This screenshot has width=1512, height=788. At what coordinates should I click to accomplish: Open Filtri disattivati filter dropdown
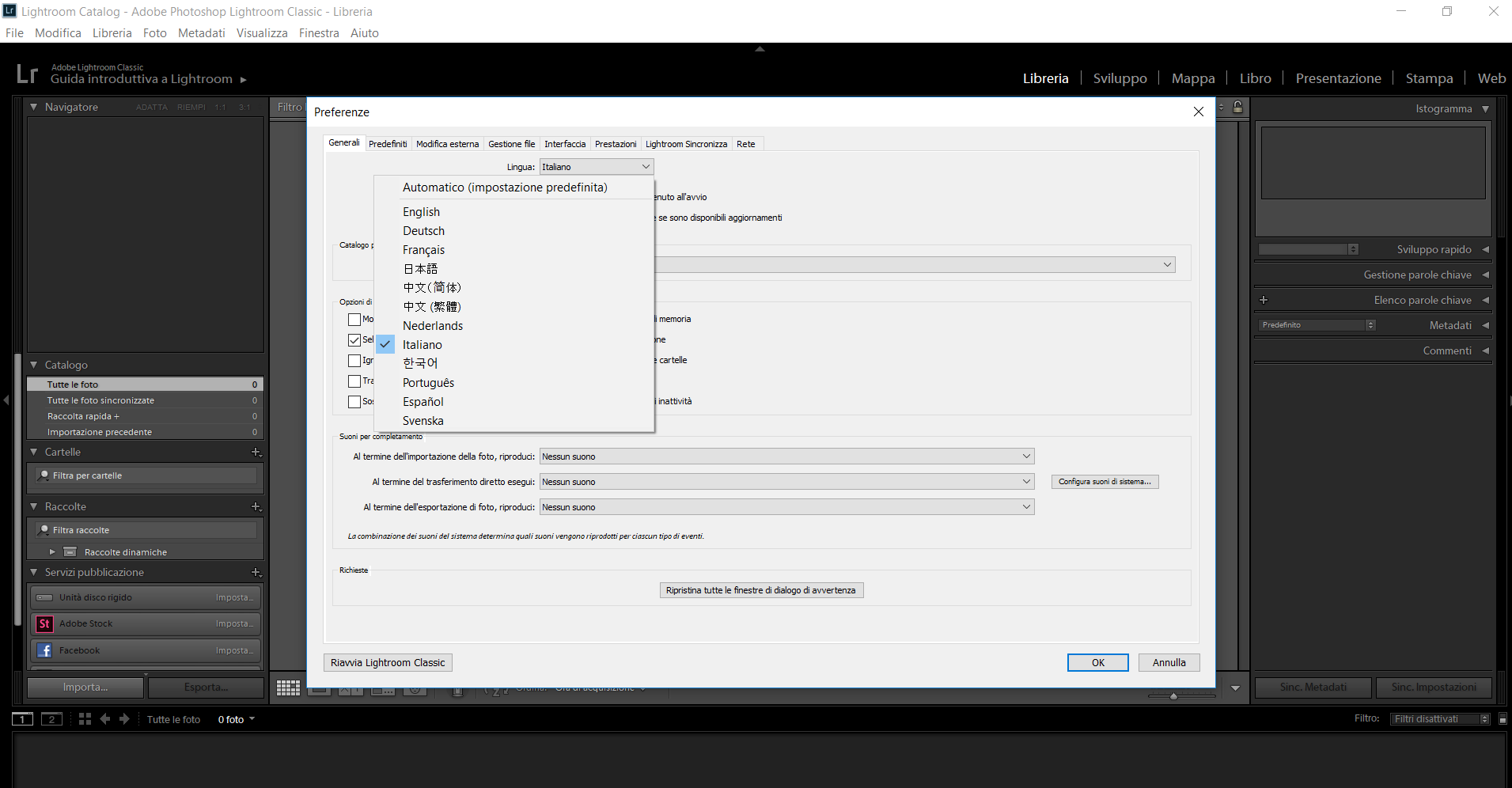pyautogui.click(x=1441, y=719)
